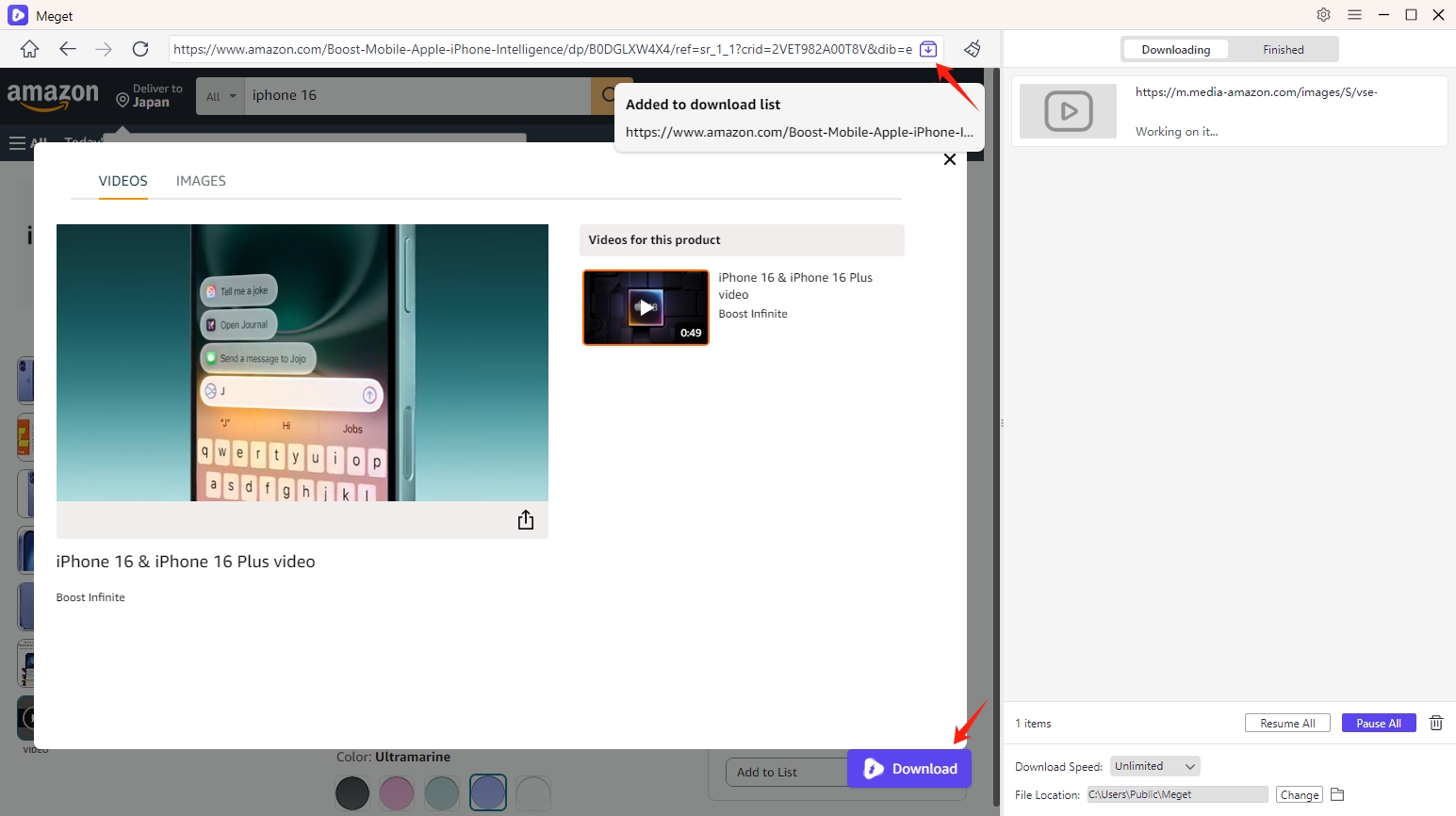The height and width of the screenshot is (816, 1456).
Task: Share the iPhone 16 video
Action: pos(526,520)
